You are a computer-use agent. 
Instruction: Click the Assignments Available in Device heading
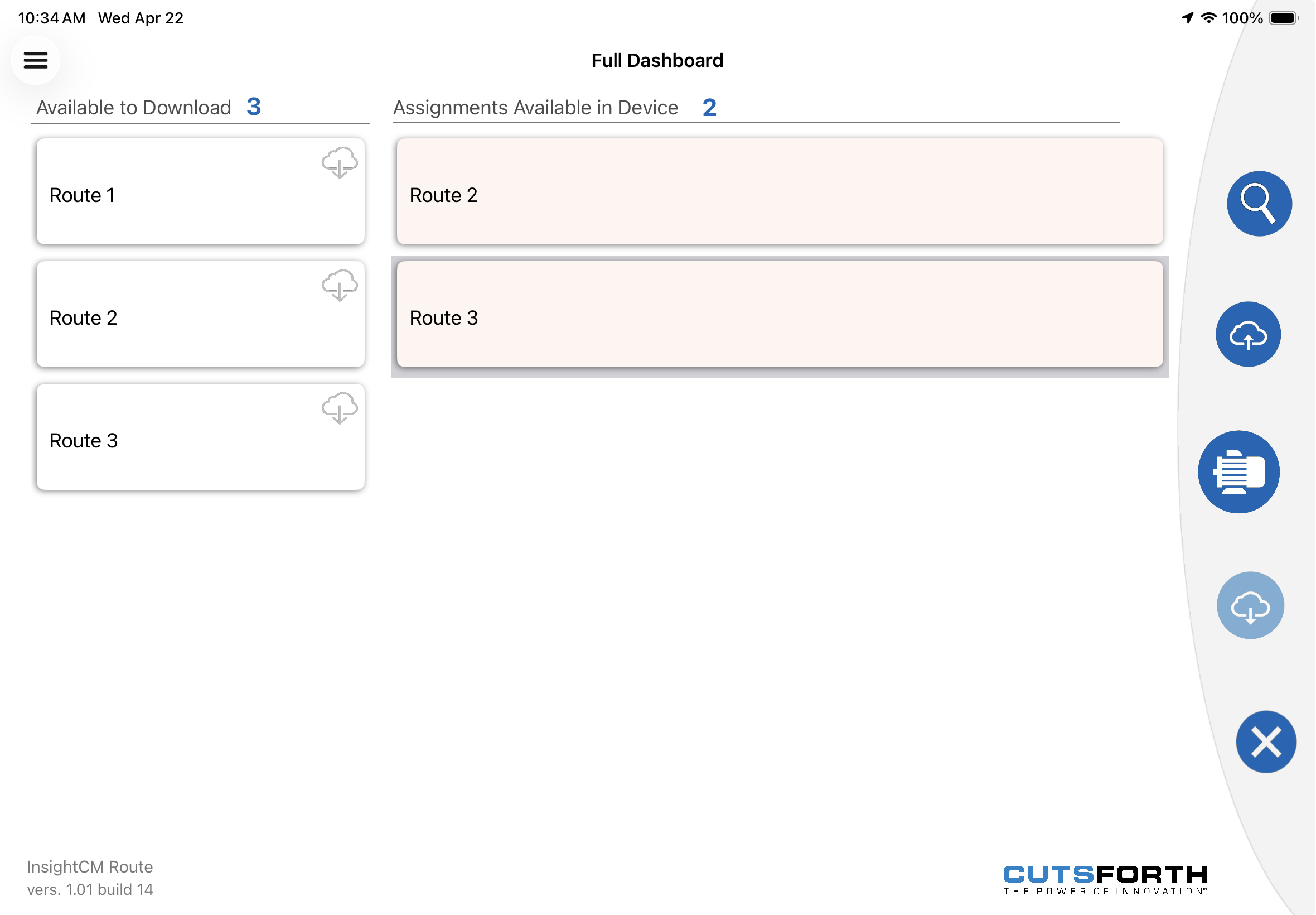536,108
